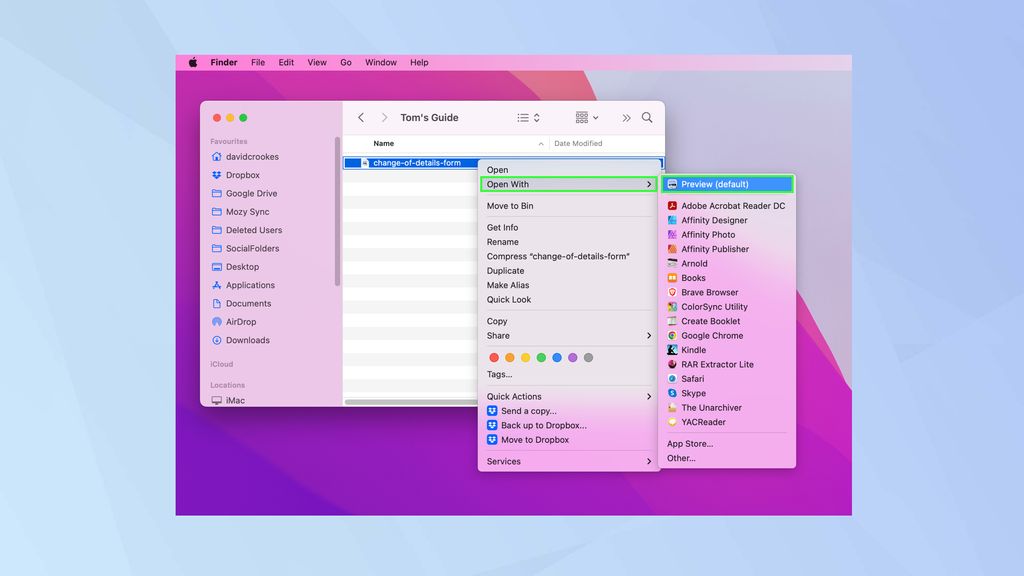1024x576 pixels.
Task: Switch to list view using the toolbar icon
Action: 521,117
